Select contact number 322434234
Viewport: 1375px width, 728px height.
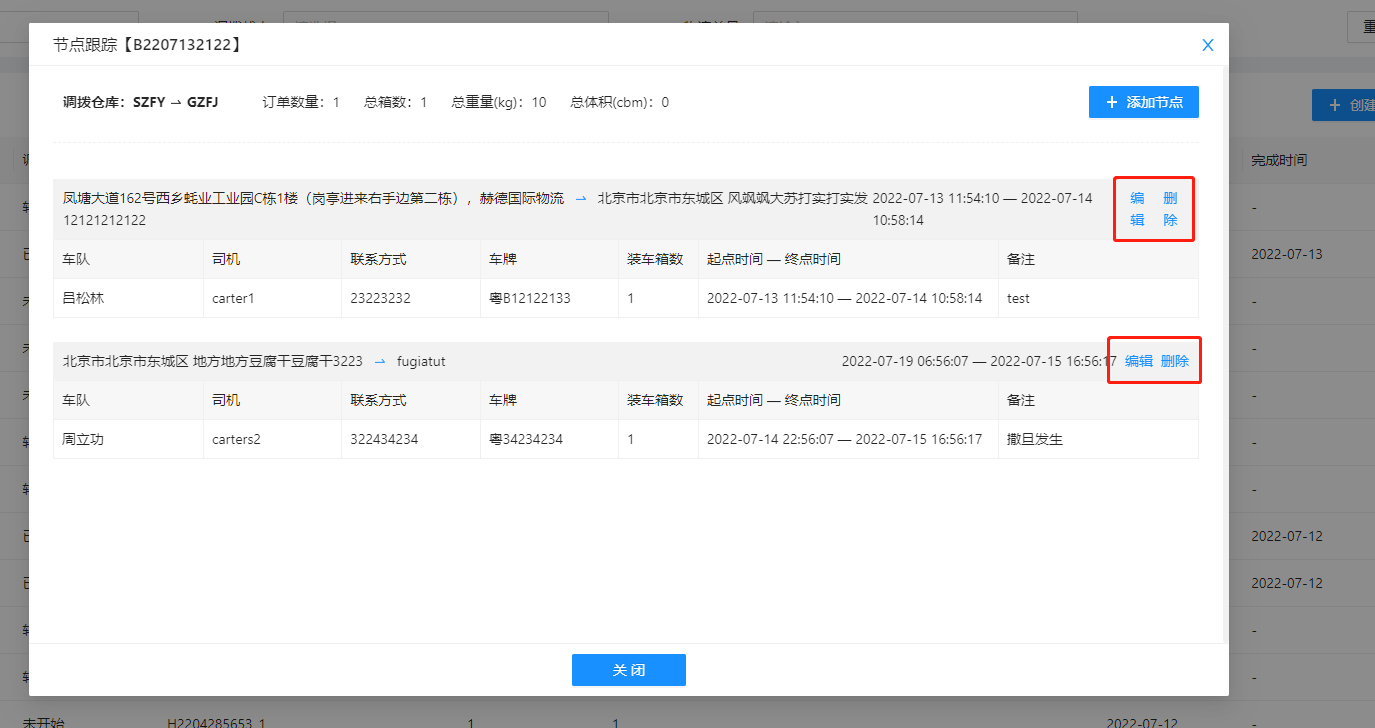tap(384, 439)
